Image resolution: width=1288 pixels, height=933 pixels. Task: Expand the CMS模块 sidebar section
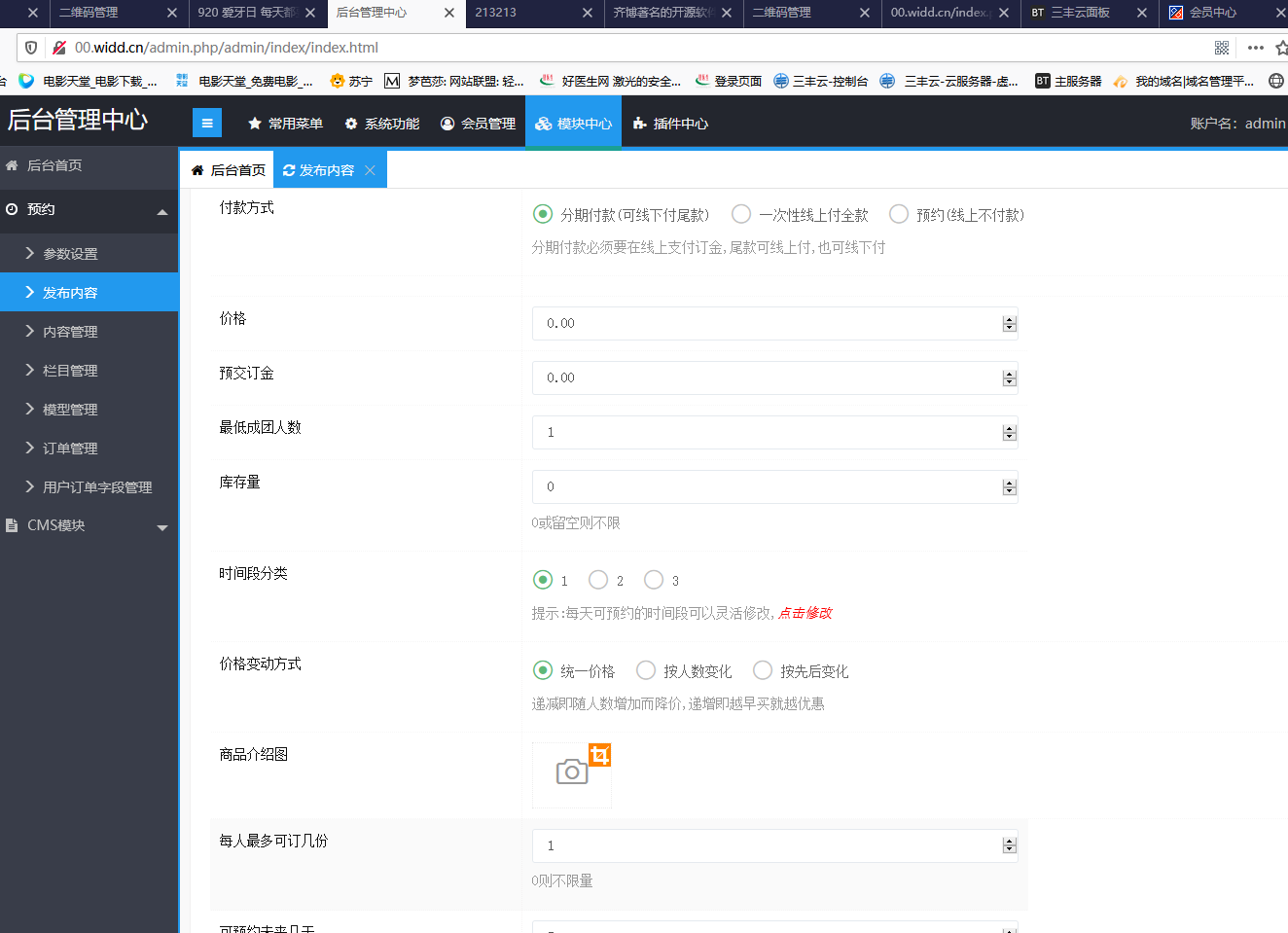[x=161, y=526]
